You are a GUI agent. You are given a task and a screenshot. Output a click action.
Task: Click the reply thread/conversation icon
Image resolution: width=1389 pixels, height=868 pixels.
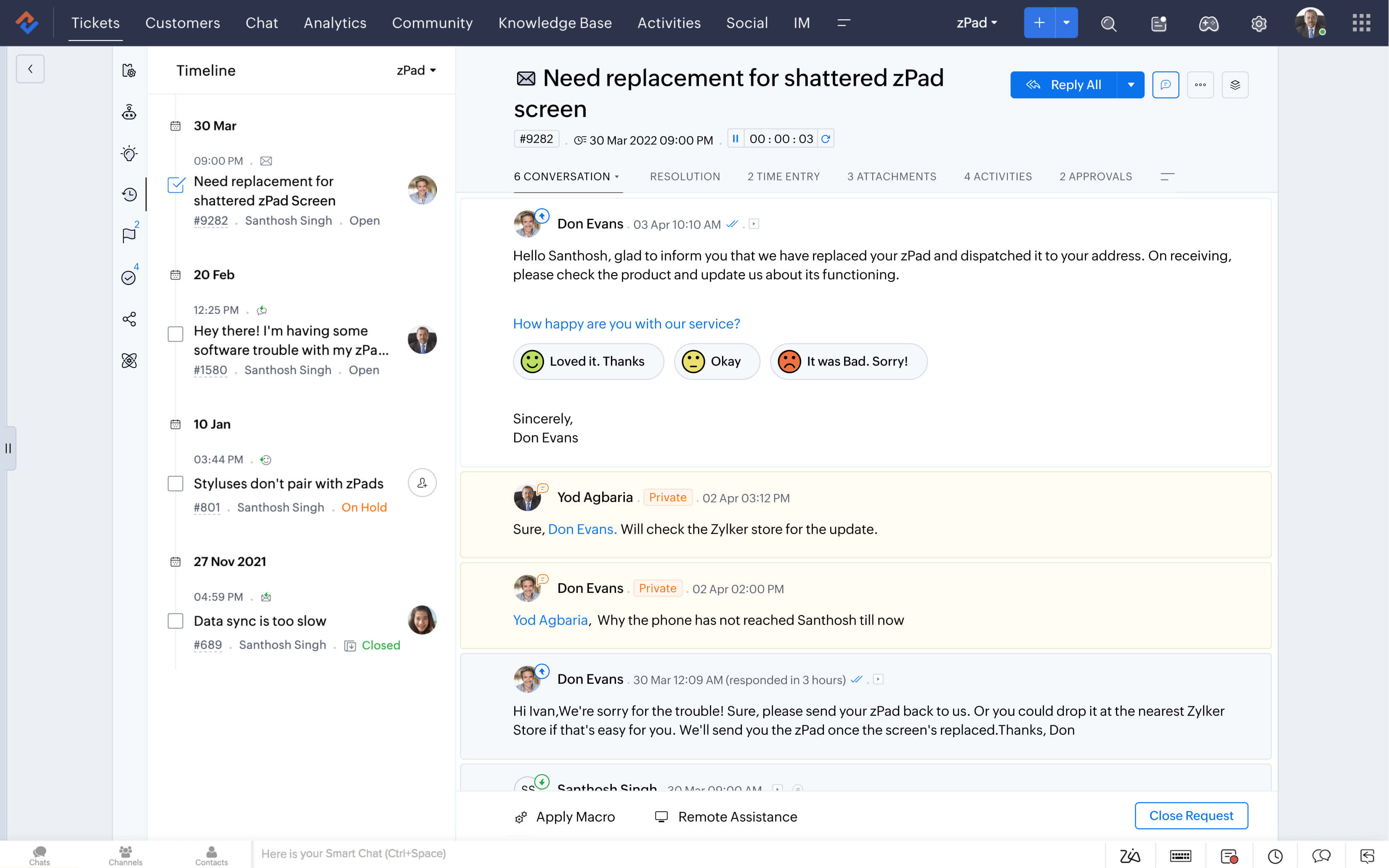[x=1165, y=84]
